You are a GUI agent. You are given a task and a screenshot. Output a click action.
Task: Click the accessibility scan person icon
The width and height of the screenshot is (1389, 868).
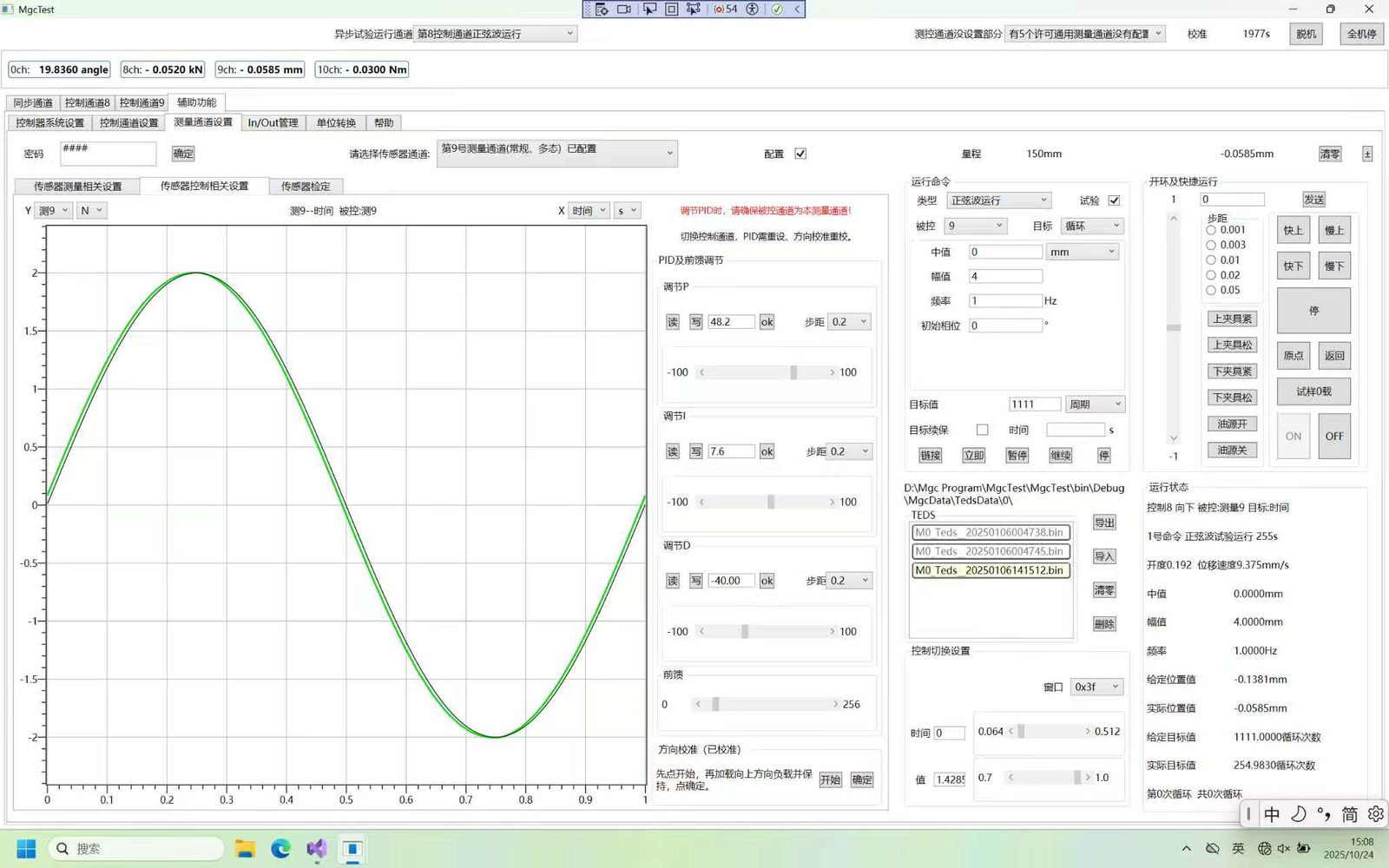point(753,9)
